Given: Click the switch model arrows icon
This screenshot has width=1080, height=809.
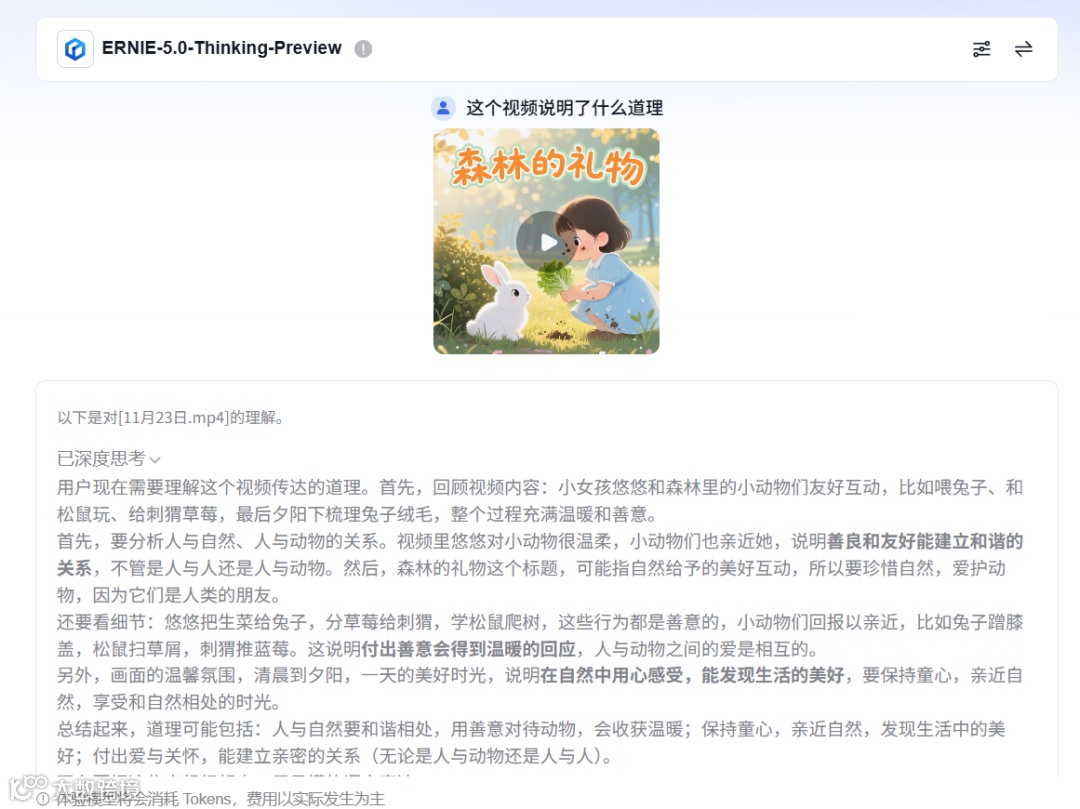Looking at the screenshot, I should point(1024,49).
